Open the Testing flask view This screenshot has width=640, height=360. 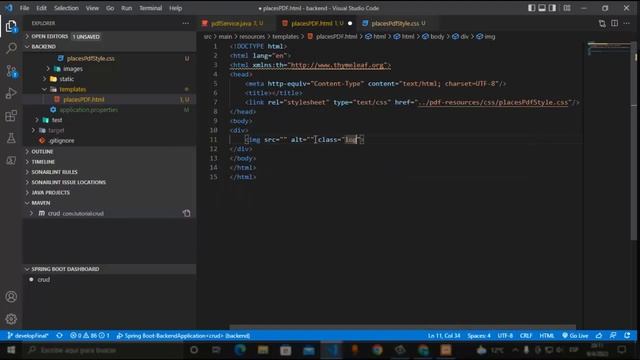point(11,138)
